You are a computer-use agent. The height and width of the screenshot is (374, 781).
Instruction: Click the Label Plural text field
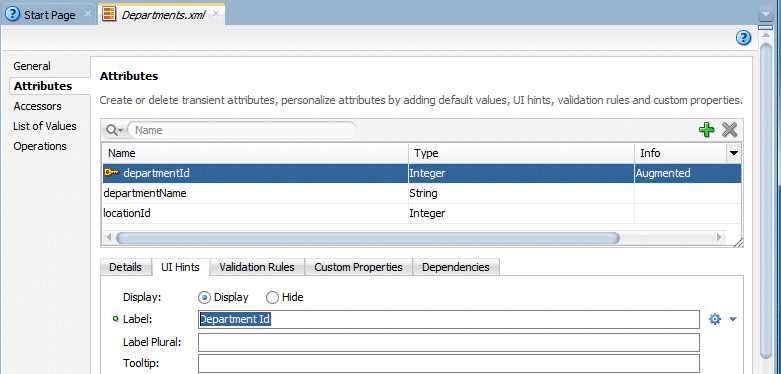(x=449, y=343)
